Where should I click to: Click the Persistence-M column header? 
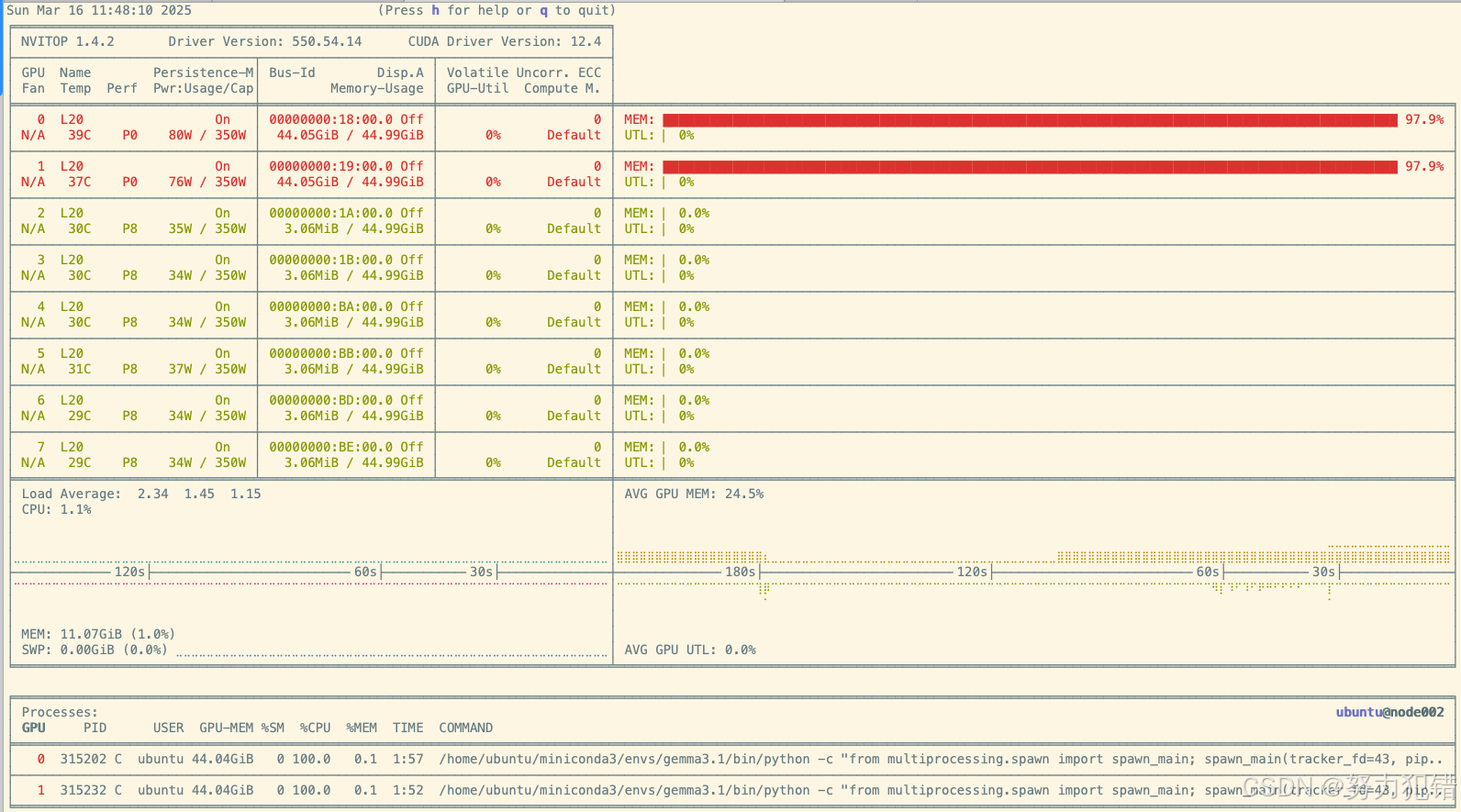click(x=203, y=72)
